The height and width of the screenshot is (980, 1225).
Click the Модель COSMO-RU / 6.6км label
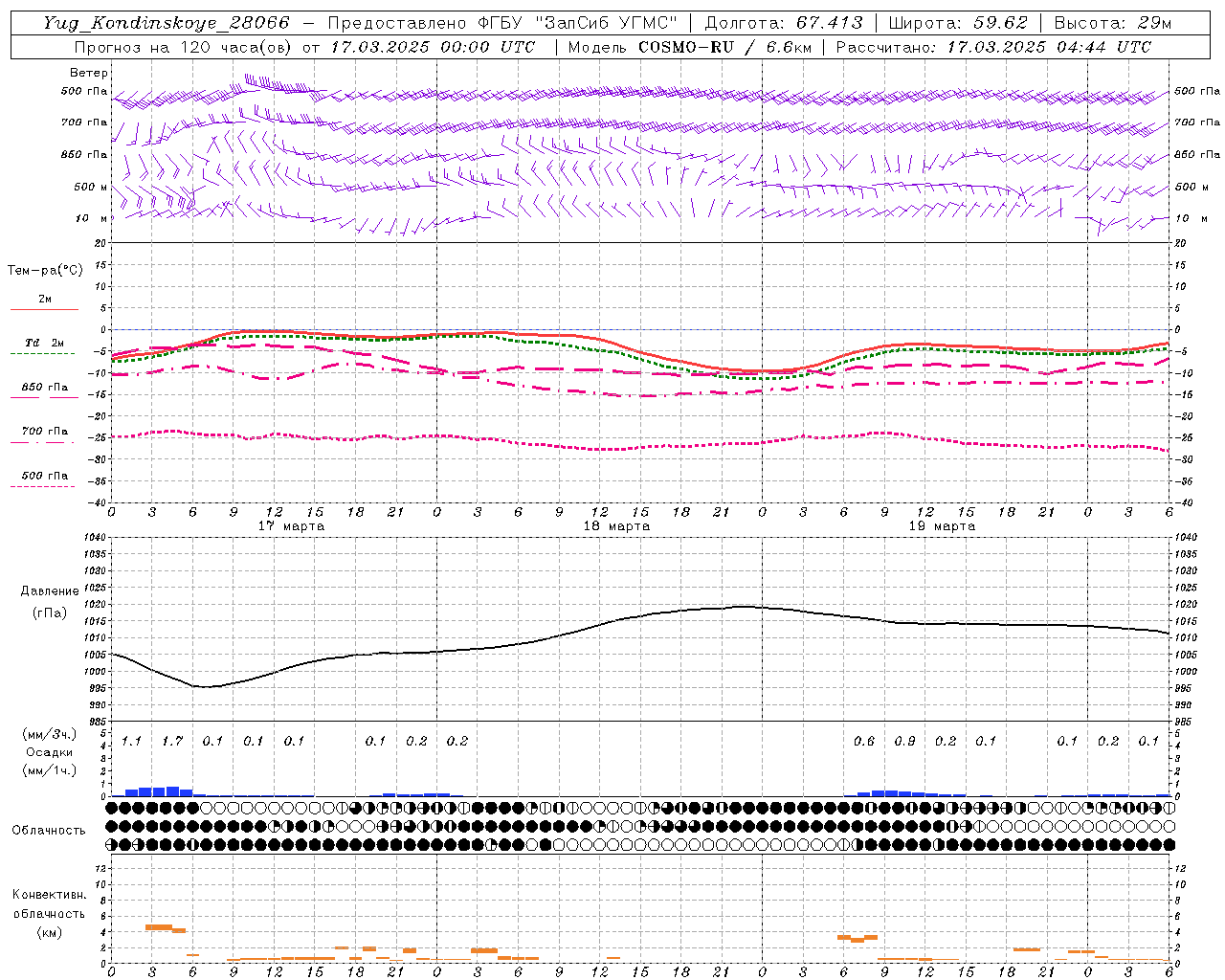pos(689,47)
